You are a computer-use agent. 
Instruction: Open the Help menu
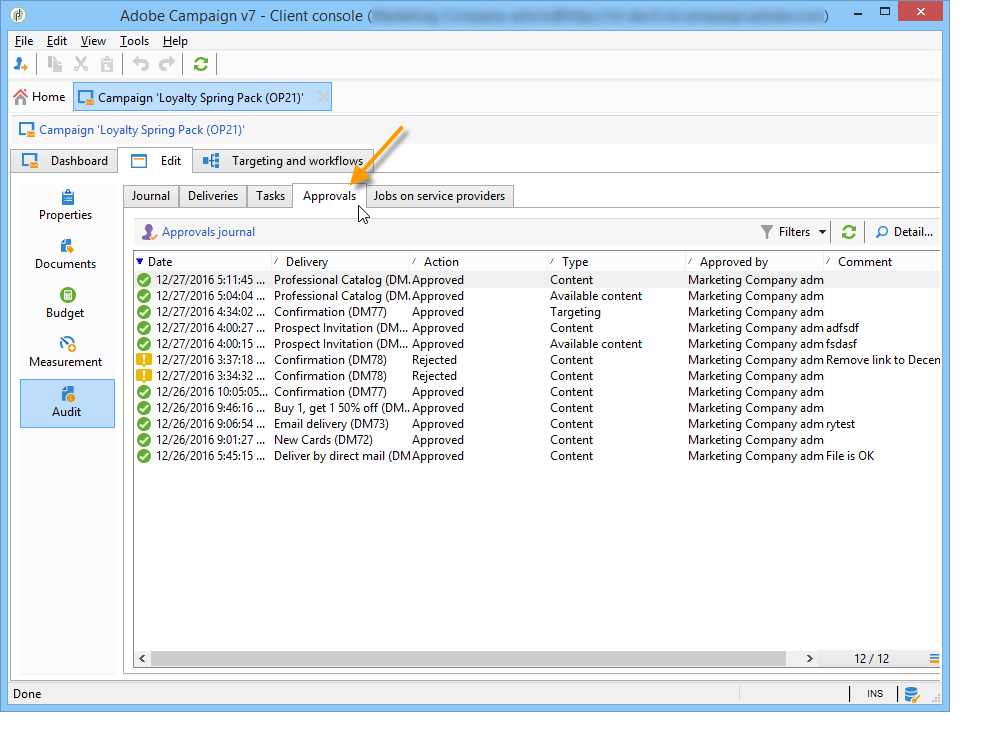[175, 41]
